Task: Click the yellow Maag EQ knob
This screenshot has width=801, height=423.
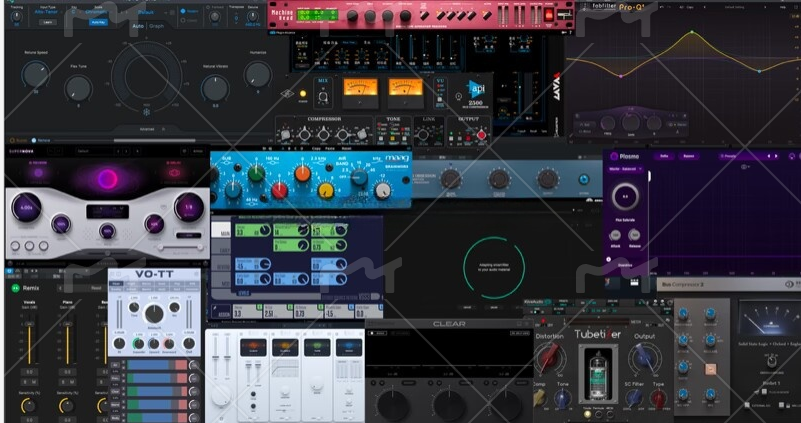Action: tap(326, 191)
